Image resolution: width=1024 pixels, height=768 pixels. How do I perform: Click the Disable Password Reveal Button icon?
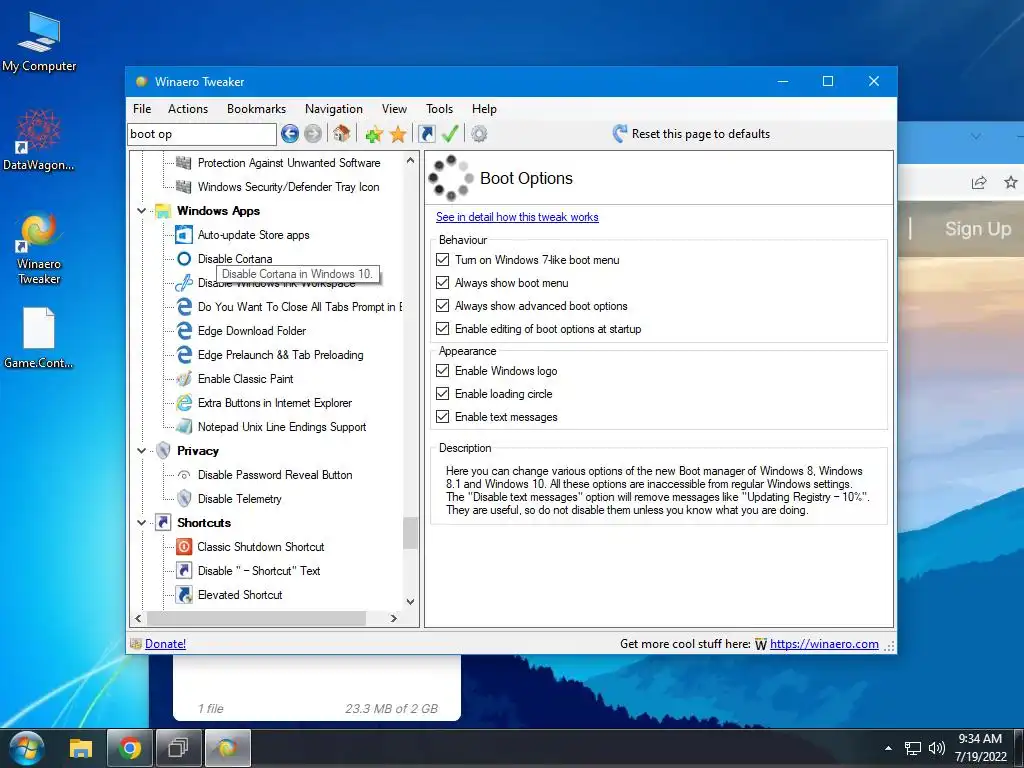coord(184,475)
